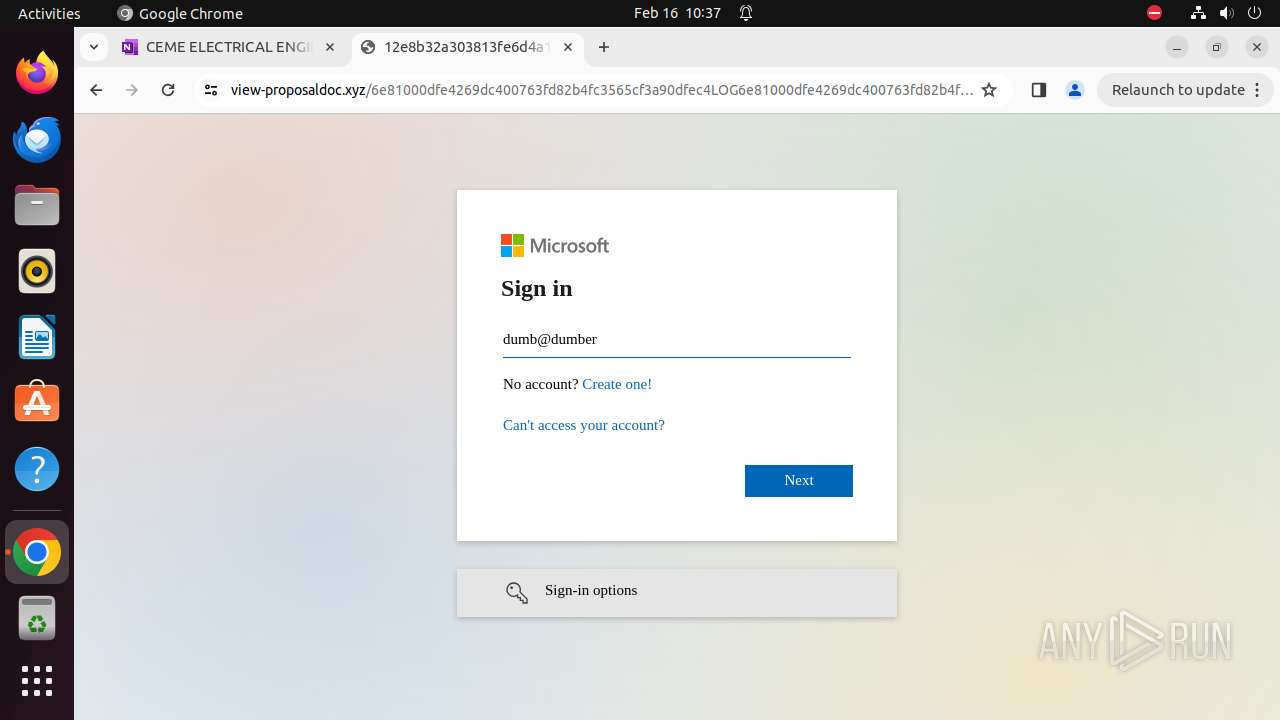Viewport: 1280px width, 720px height.
Task: Click the Microsoft logo
Action: tap(555, 245)
